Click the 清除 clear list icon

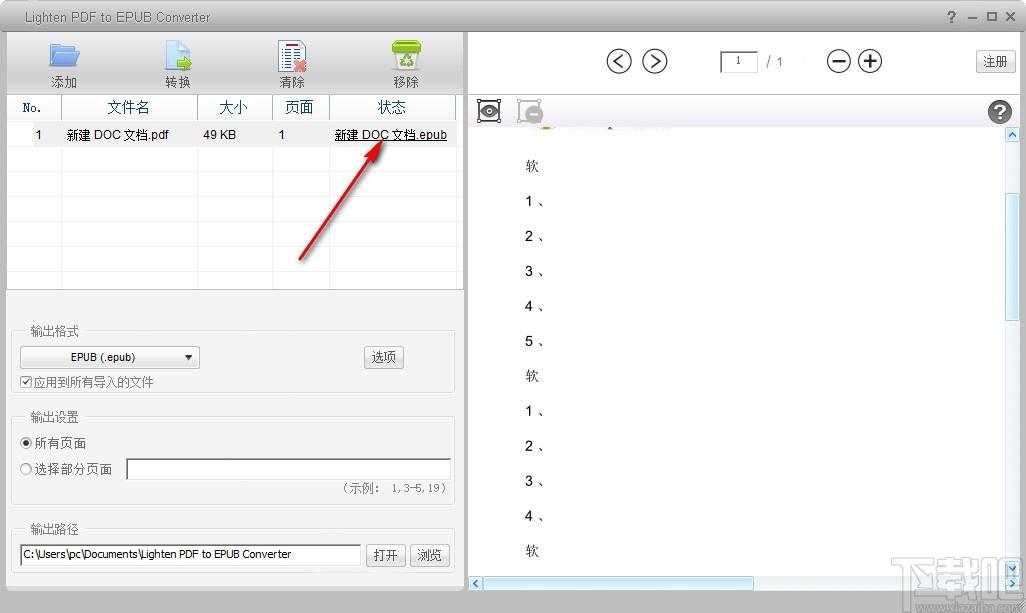coord(292,56)
